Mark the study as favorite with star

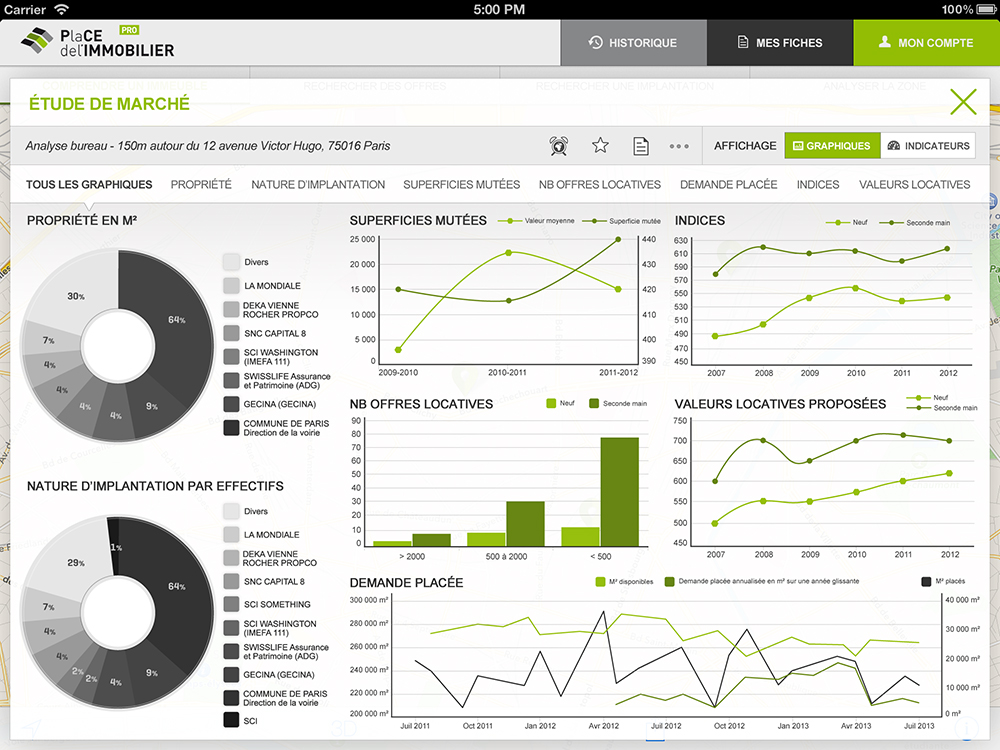tap(600, 146)
